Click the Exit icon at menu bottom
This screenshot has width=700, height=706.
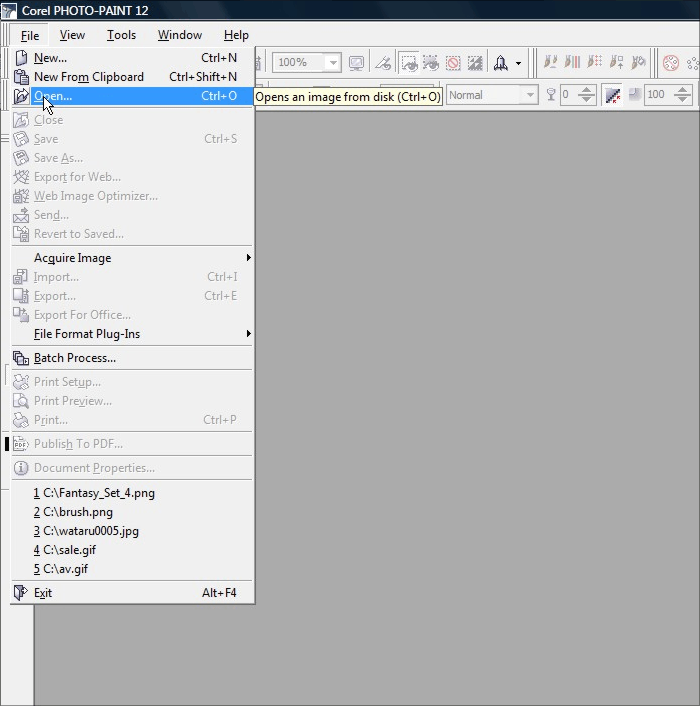pyautogui.click(x=21, y=593)
